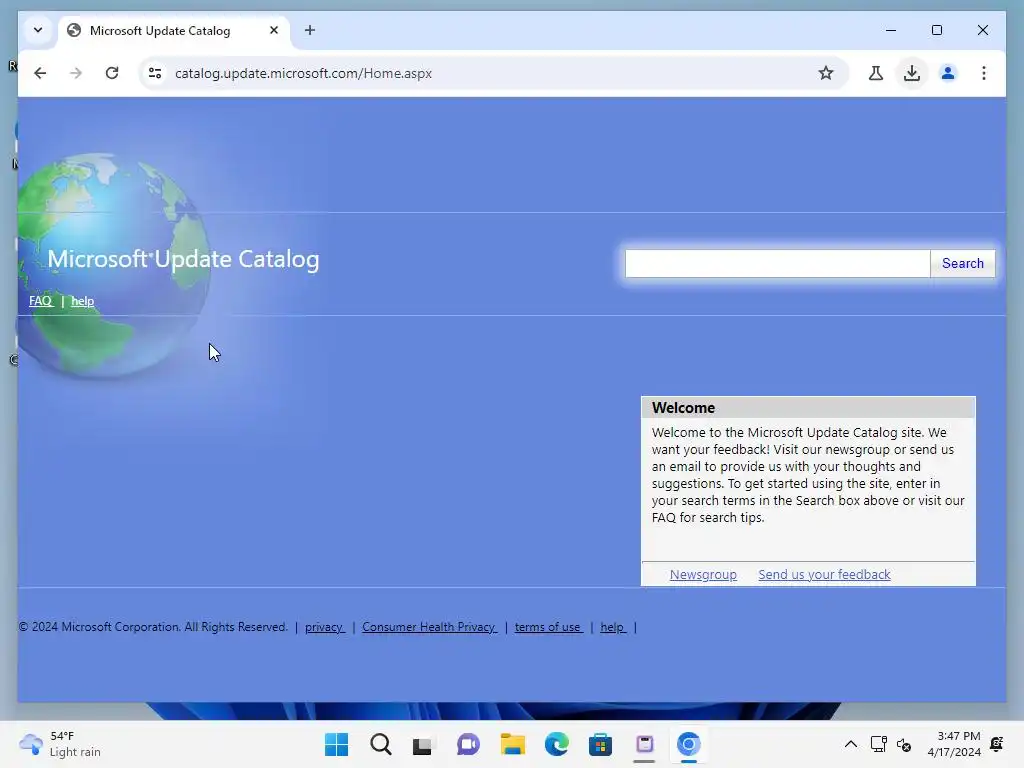Image resolution: width=1024 pixels, height=768 pixels.
Task: Open taskbar Search
Action: (x=381, y=744)
